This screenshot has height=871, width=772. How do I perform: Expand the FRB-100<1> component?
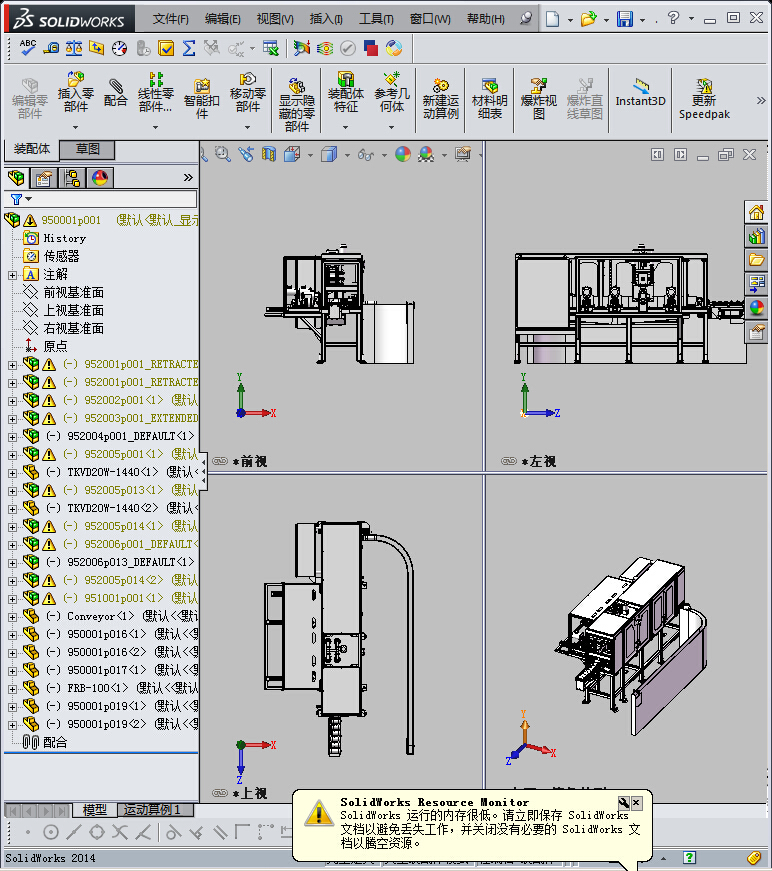pyautogui.click(x=12, y=689)
